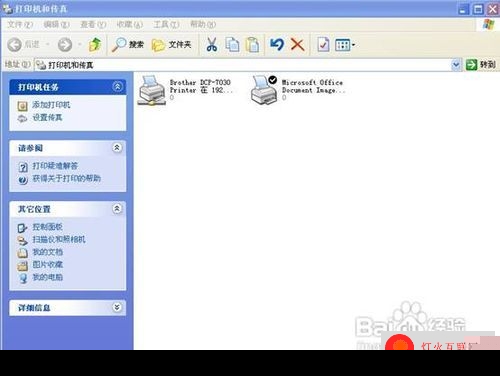Open the Search (搜索) pane

click(128, 44)
